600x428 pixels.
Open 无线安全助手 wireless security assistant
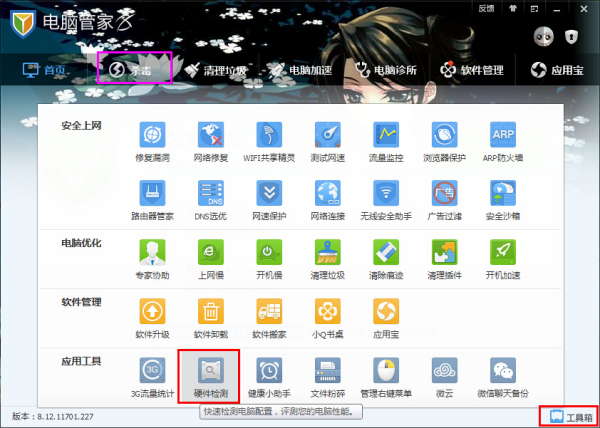point(386,200)
